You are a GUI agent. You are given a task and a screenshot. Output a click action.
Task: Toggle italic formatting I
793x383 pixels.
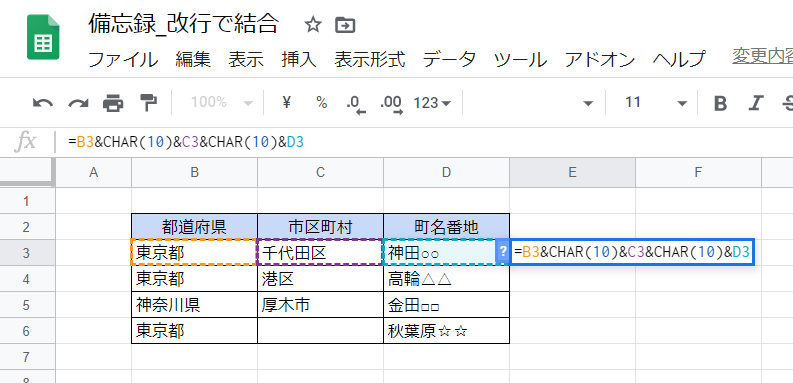[x=756, y=104]
